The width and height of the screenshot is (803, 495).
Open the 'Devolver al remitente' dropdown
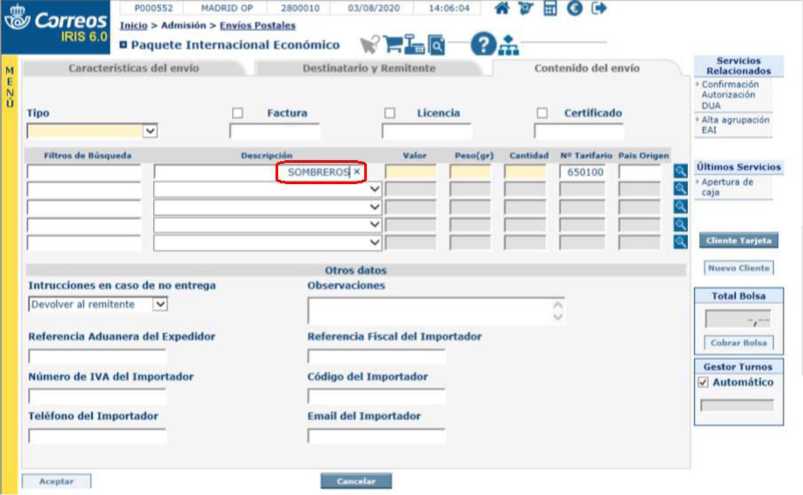click(x=160, y=304)
